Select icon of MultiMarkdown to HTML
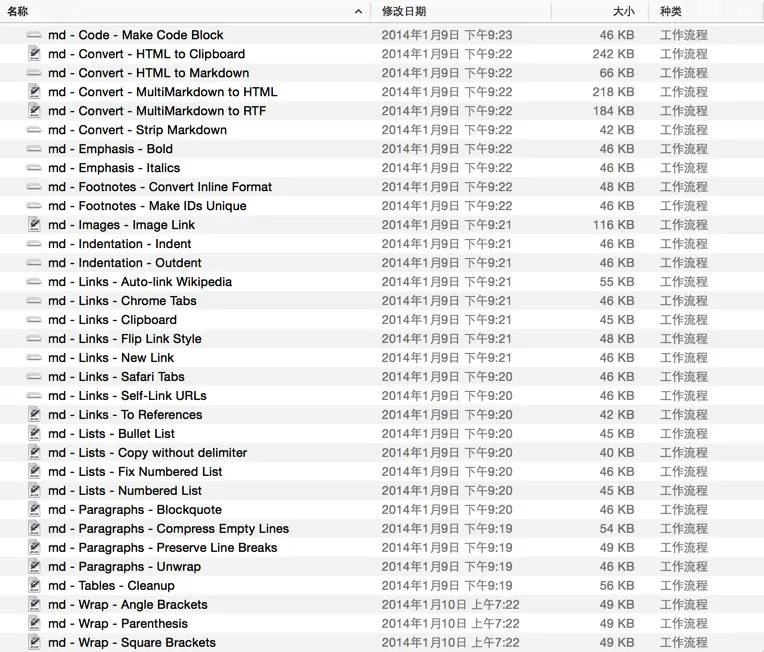Screen dimensions: 764x652 tap(34, 92)
